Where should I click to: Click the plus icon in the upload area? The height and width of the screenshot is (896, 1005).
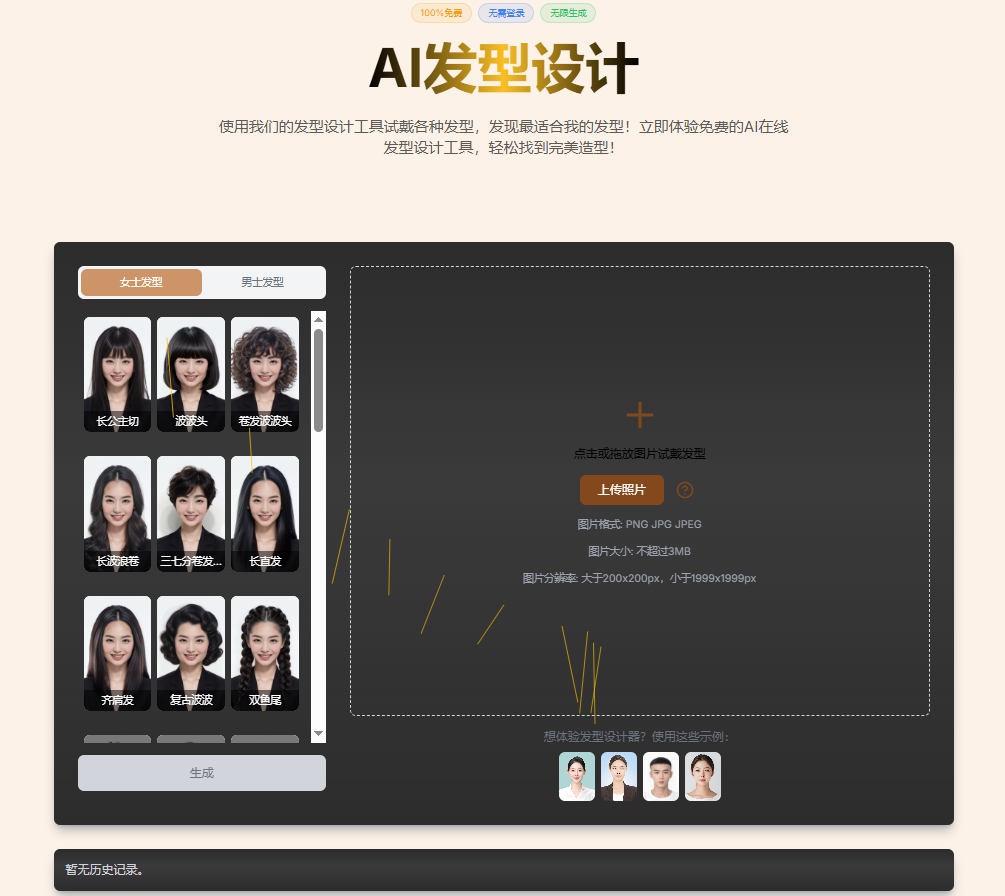(x=639, y=414)
